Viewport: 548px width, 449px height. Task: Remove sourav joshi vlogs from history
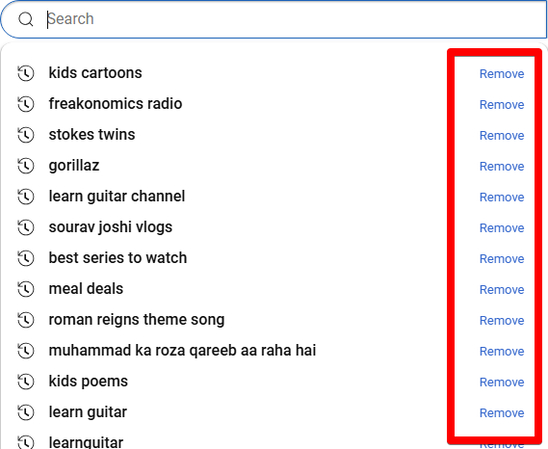pos(502,228)
